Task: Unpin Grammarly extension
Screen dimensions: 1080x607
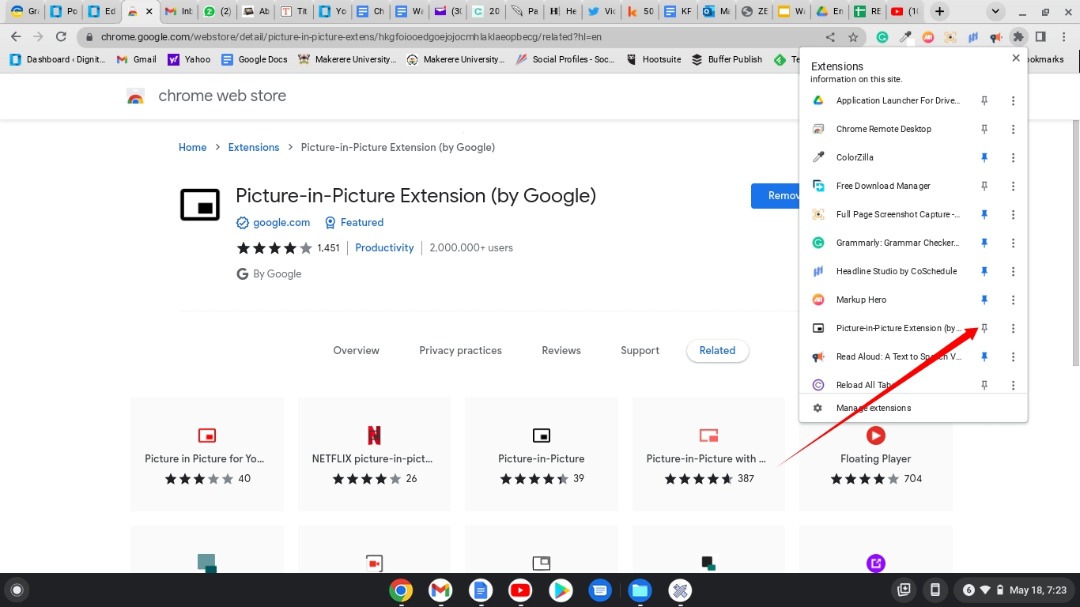Action: [984, 243]
